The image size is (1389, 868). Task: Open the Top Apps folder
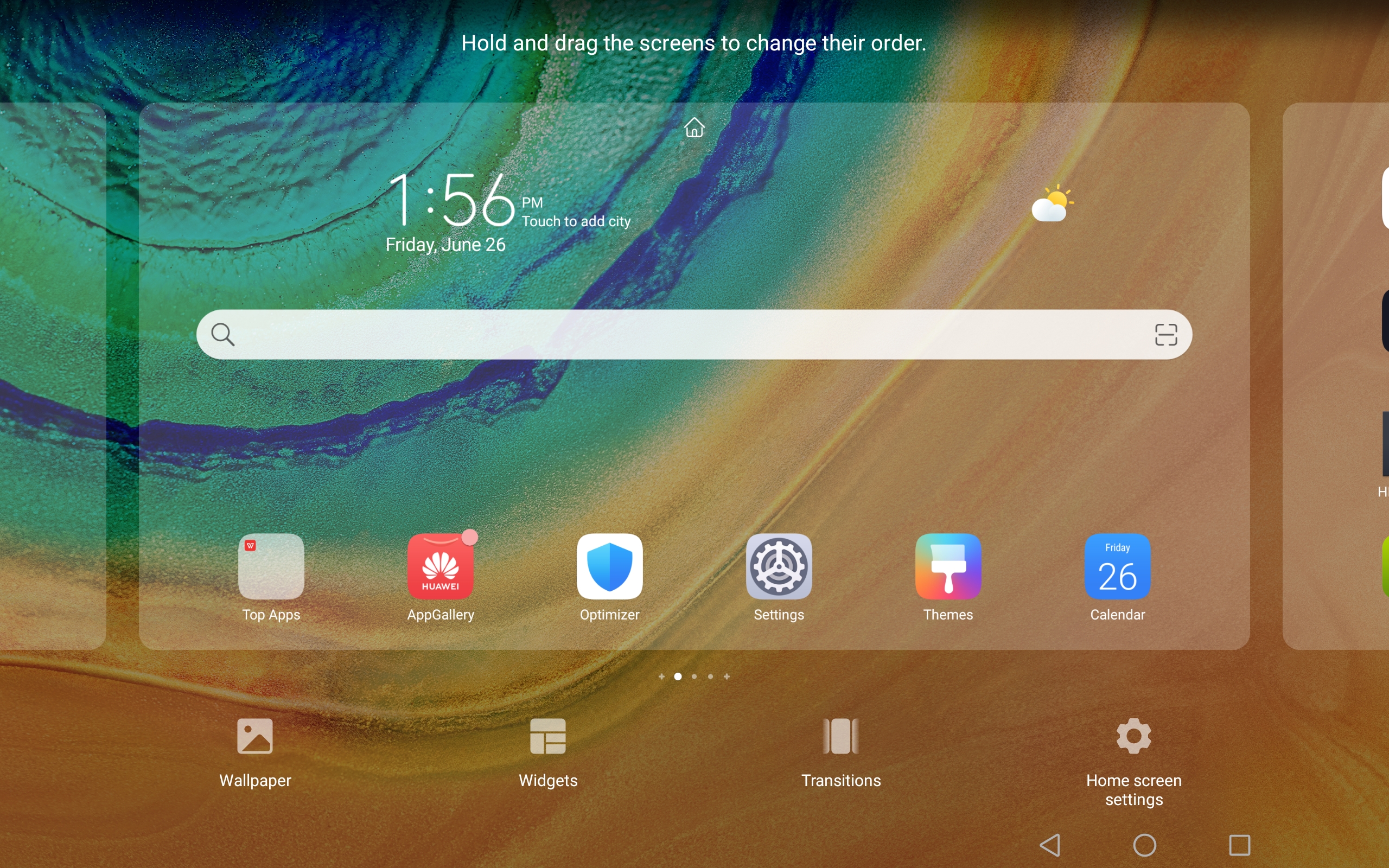(271, 566)
